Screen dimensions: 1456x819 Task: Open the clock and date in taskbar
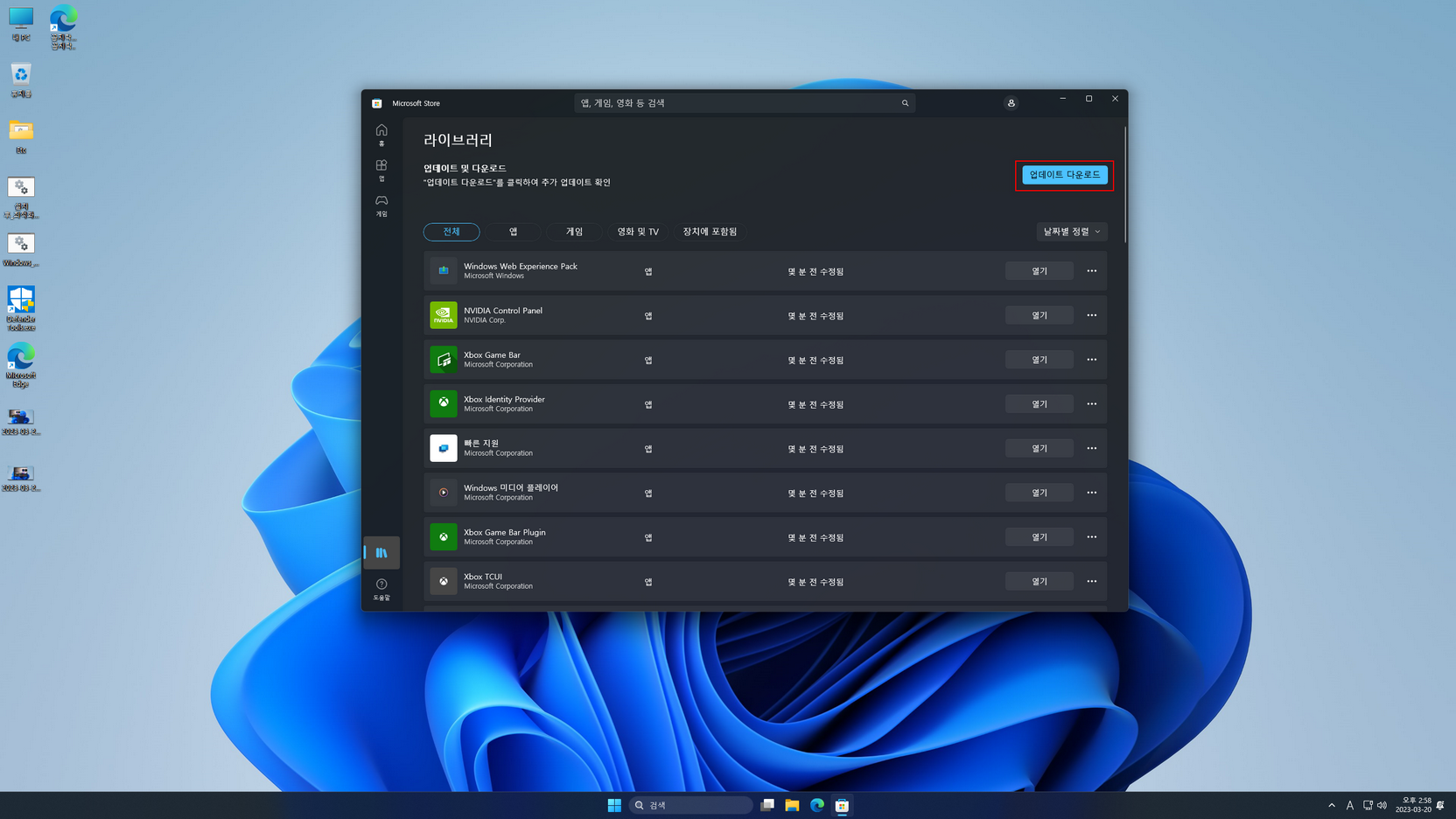[1413, 805]
